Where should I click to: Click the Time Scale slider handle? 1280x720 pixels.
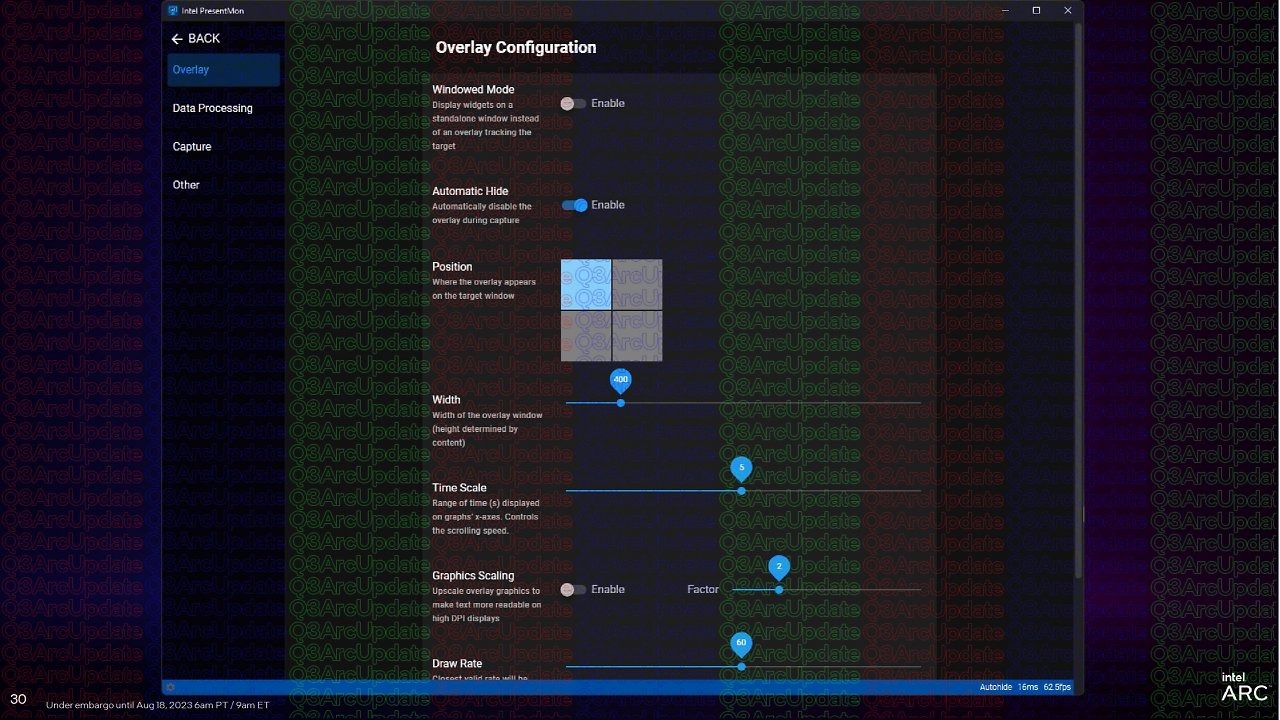pos(741,491)
